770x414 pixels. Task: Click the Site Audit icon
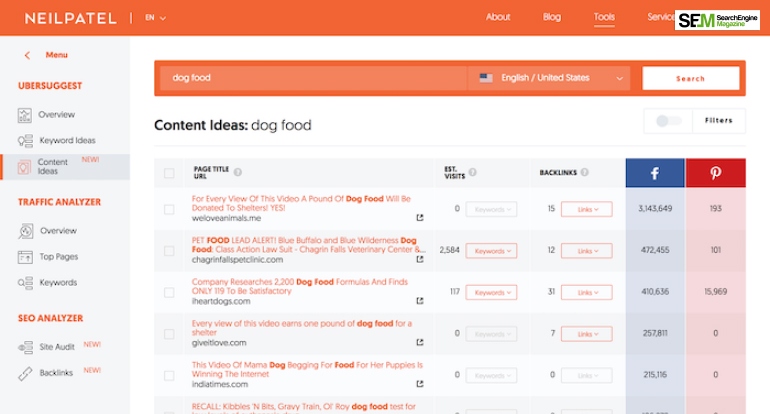pos(25,347)
